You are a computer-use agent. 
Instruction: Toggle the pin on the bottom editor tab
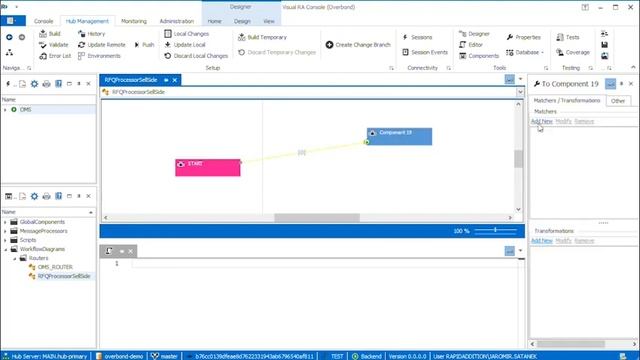(122, 251)
